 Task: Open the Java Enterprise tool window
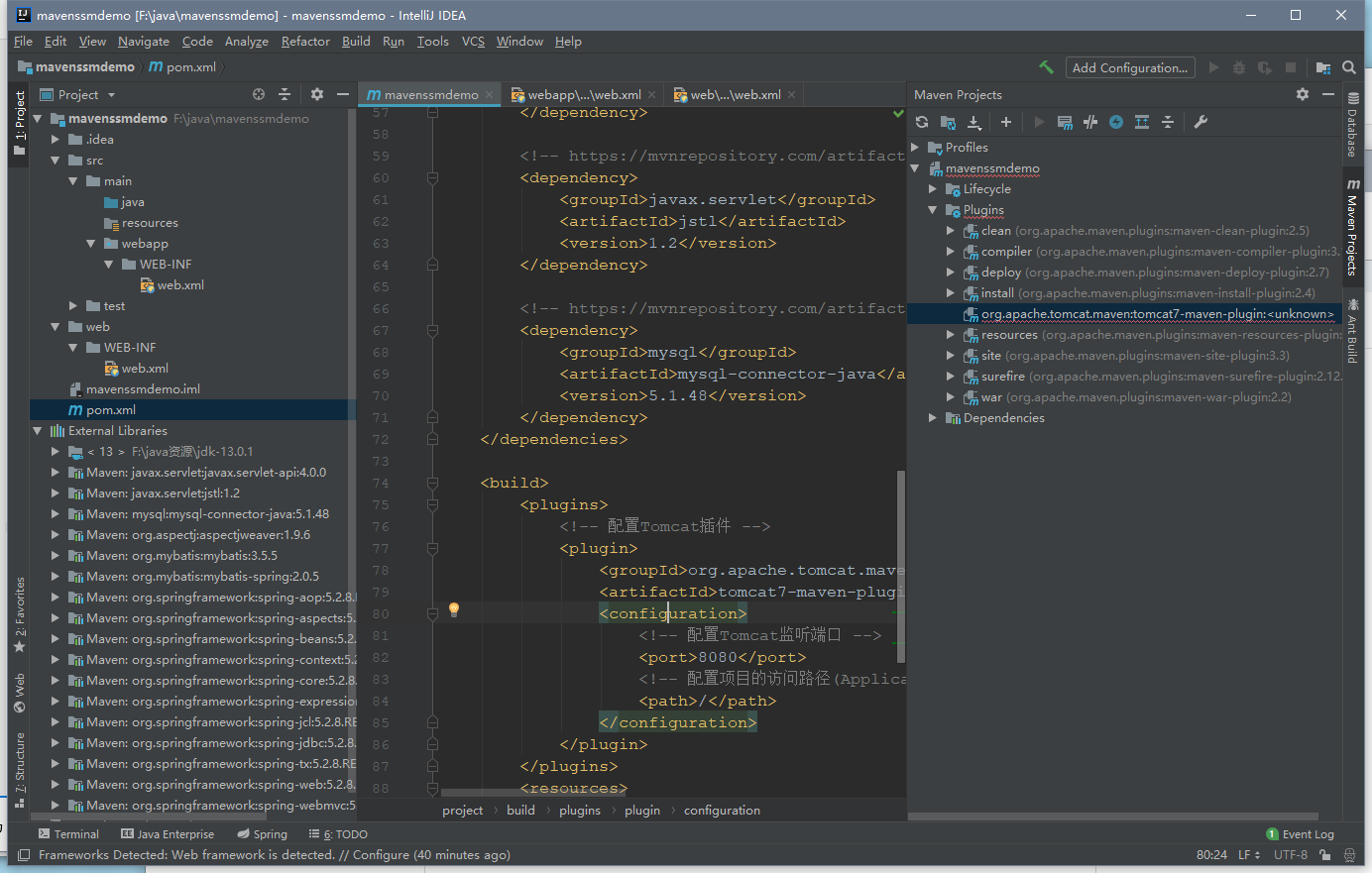(167, 834)
